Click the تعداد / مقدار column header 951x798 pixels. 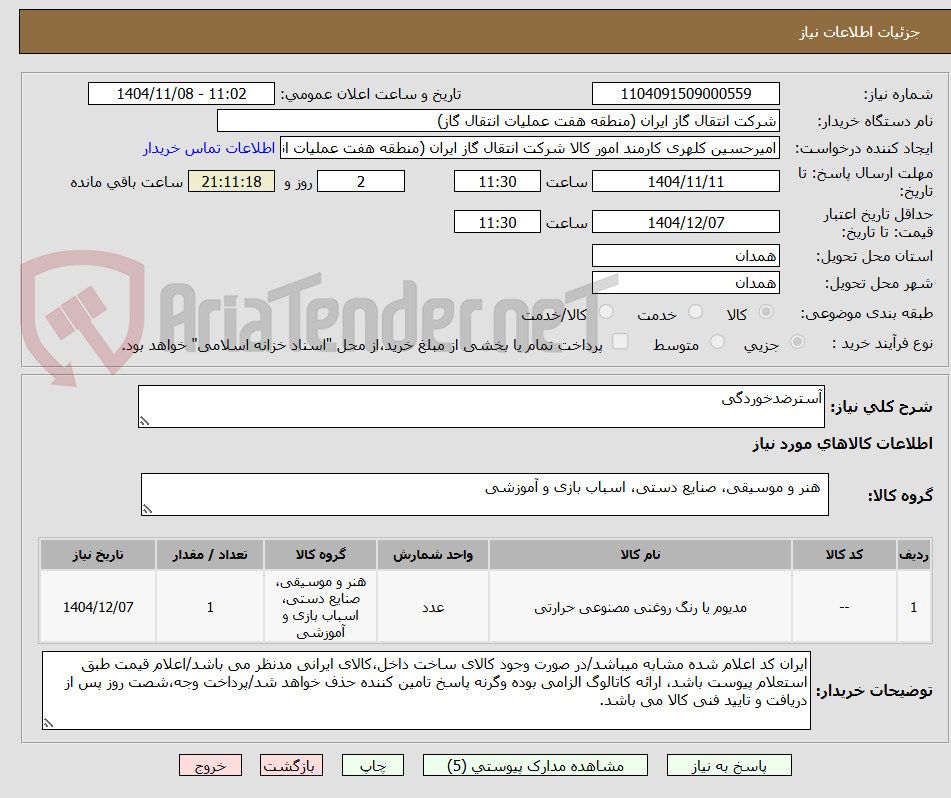[x=210, y=554]
